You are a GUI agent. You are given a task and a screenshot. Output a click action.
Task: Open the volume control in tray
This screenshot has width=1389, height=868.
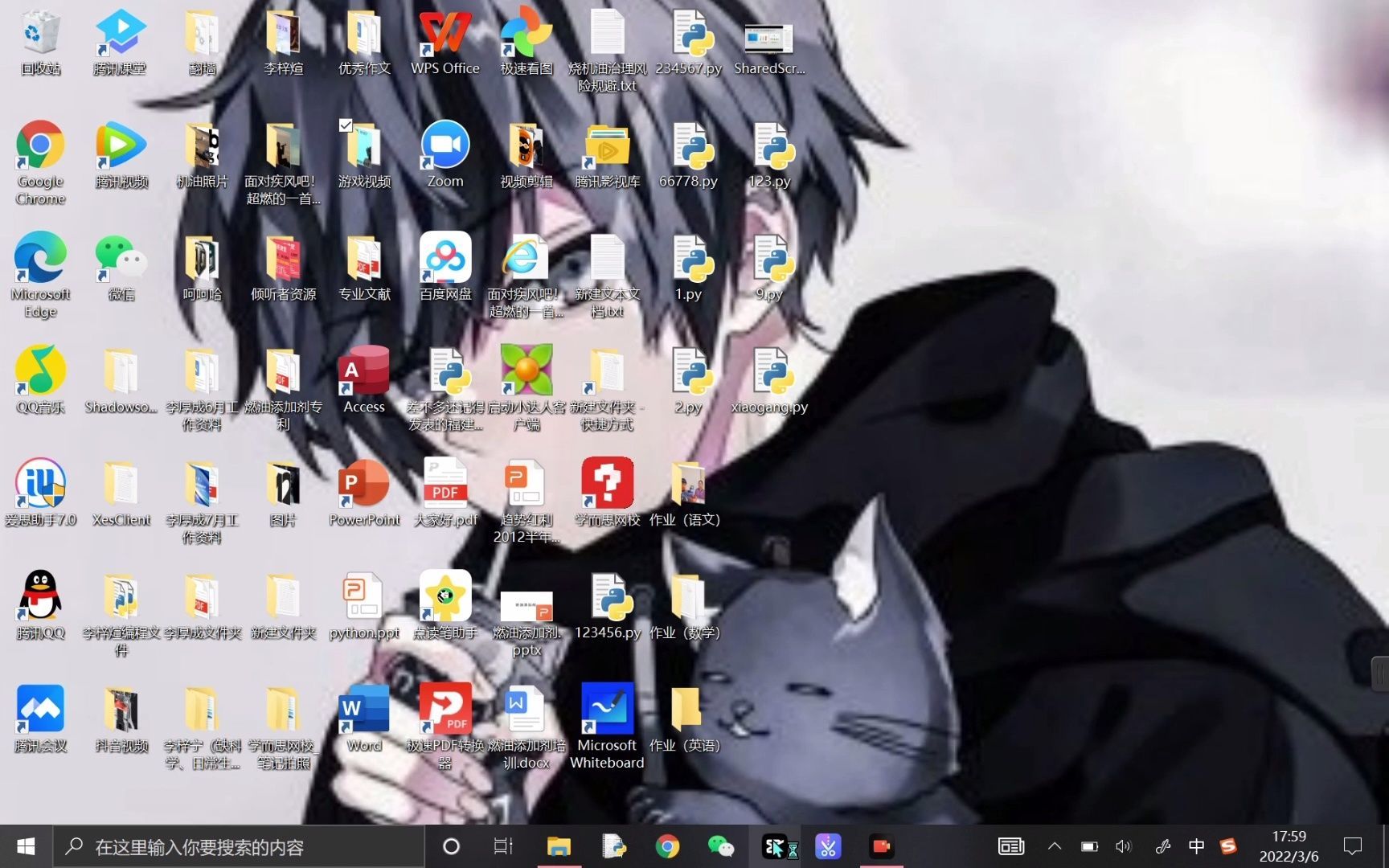coord(1123,846)
